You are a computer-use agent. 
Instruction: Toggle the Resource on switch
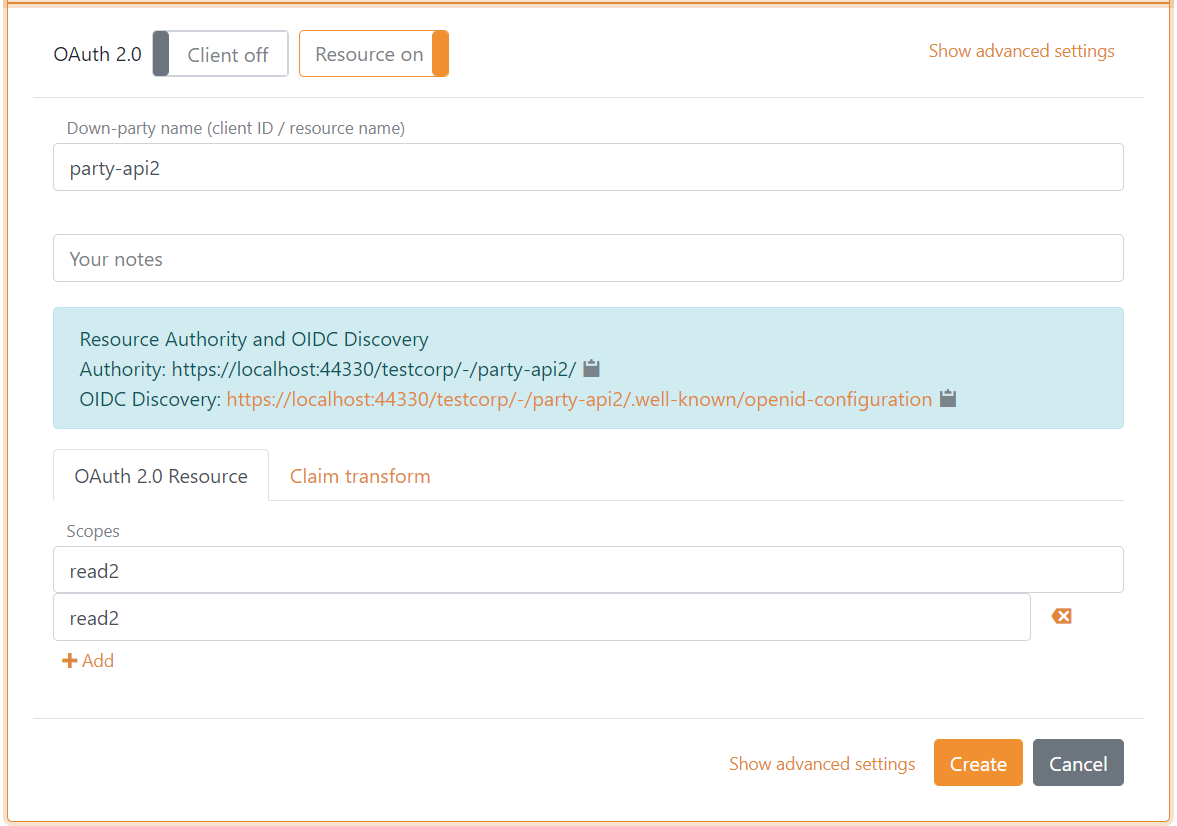(x=373, y=54)
